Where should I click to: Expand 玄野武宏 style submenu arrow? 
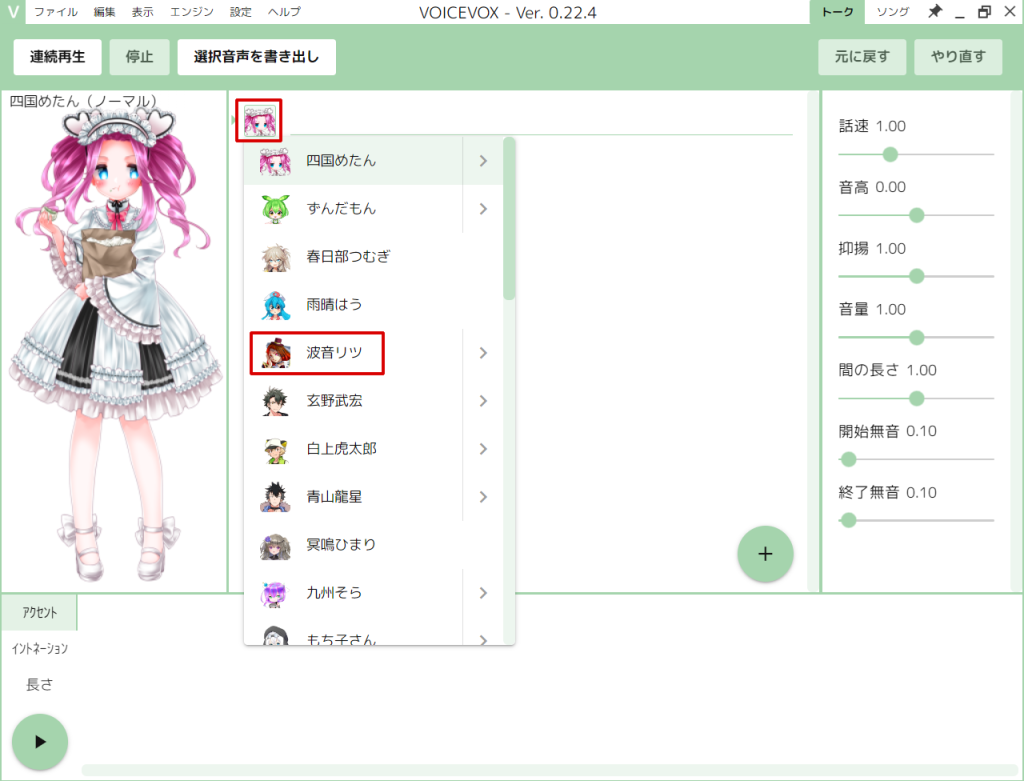[484, 401]
